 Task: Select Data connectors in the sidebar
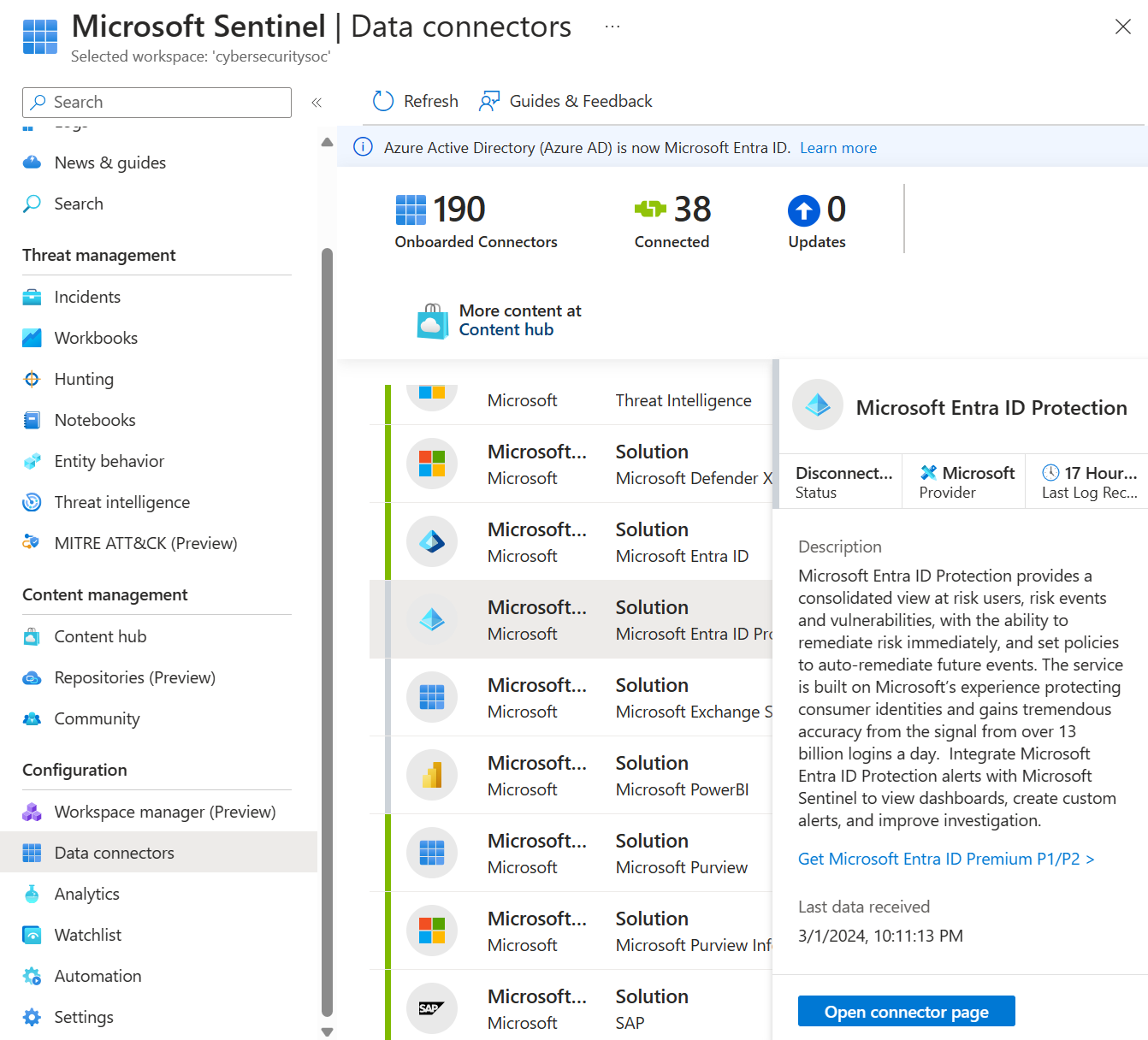coord(114,853)
